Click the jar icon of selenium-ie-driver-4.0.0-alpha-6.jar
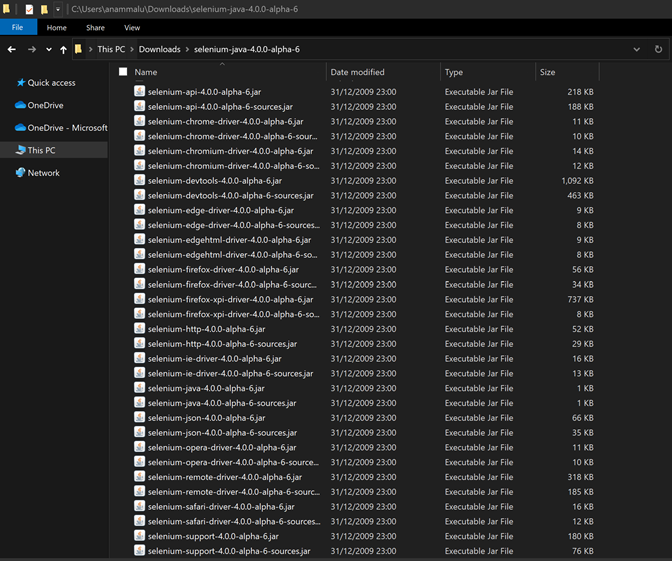Viewport: 672px width, 561px height. (x=139, y=358)
